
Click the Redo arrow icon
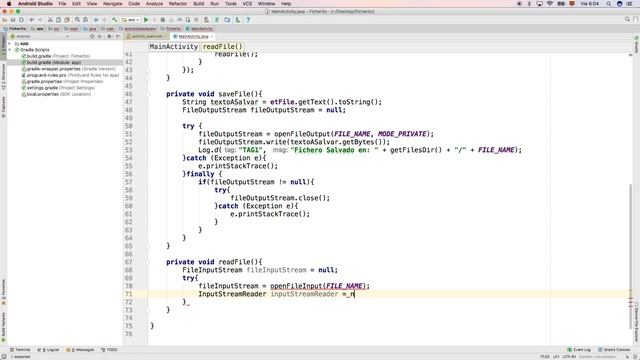[x=40, y=20]
